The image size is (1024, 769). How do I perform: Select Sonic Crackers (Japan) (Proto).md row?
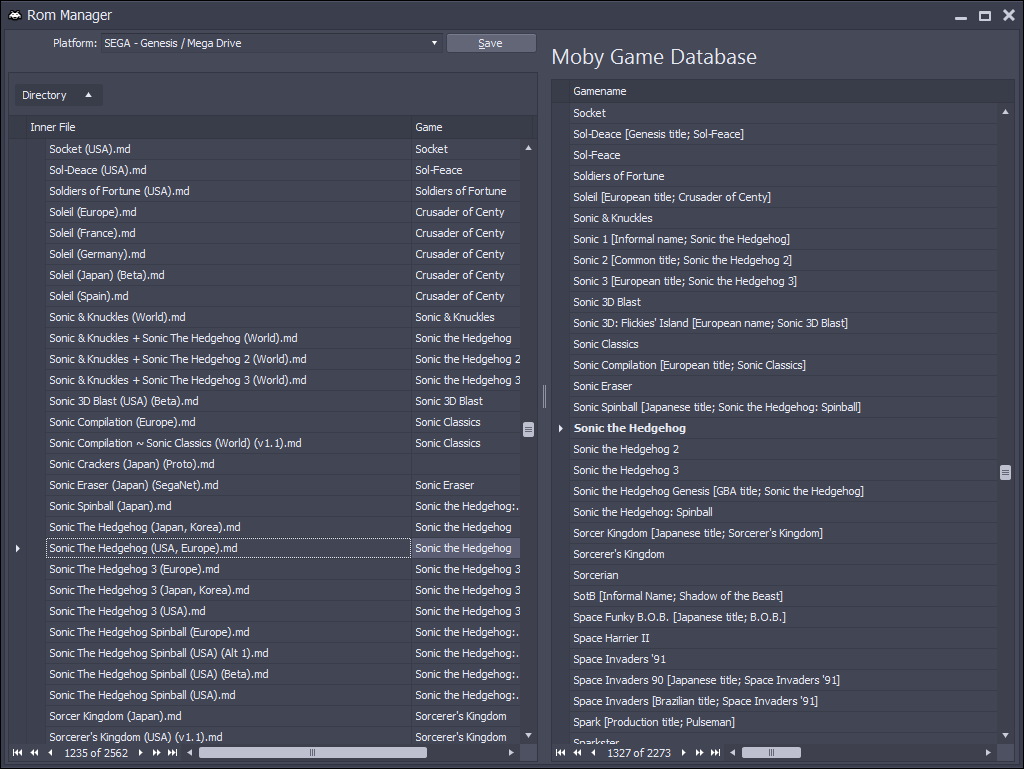click(x=132, y=464)
